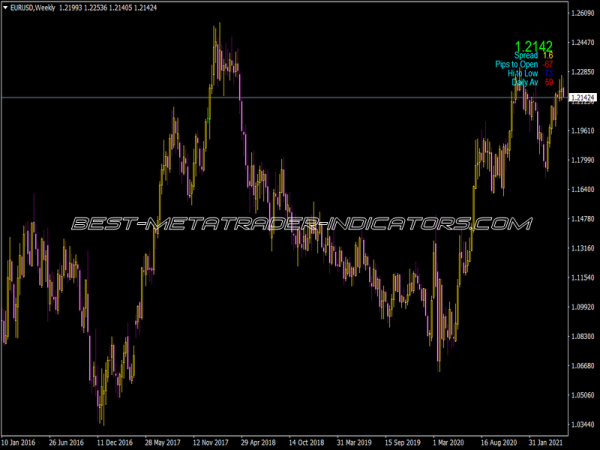Click the BEST-METATRADER-INDICATORS.COM watermark

[x=300, y=223]
